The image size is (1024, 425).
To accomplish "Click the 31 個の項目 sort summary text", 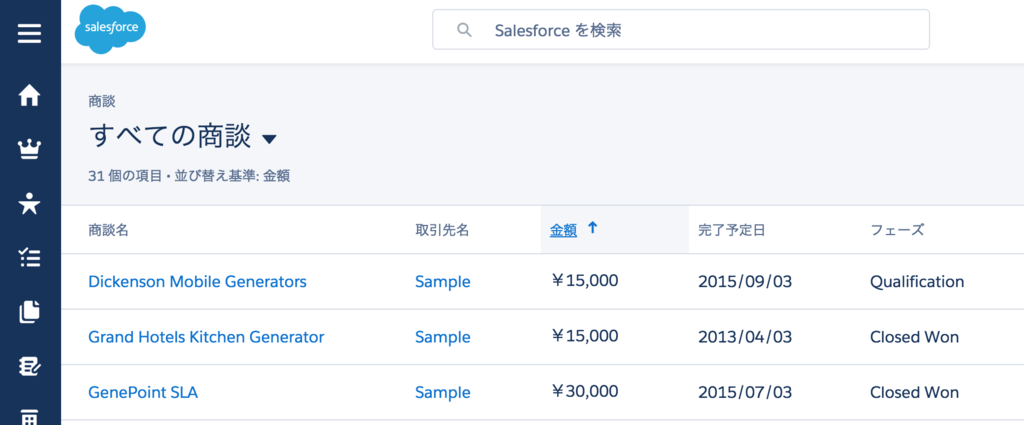I will [189, 176].
